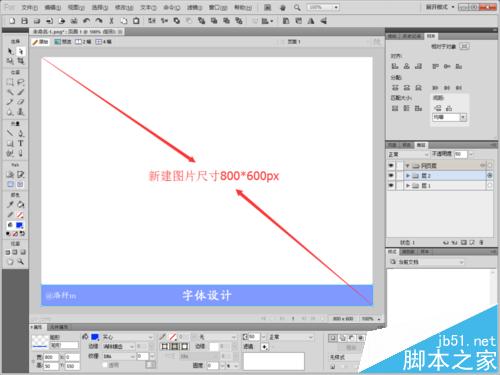Switch to the 预览 view tab

pos(63,42)
